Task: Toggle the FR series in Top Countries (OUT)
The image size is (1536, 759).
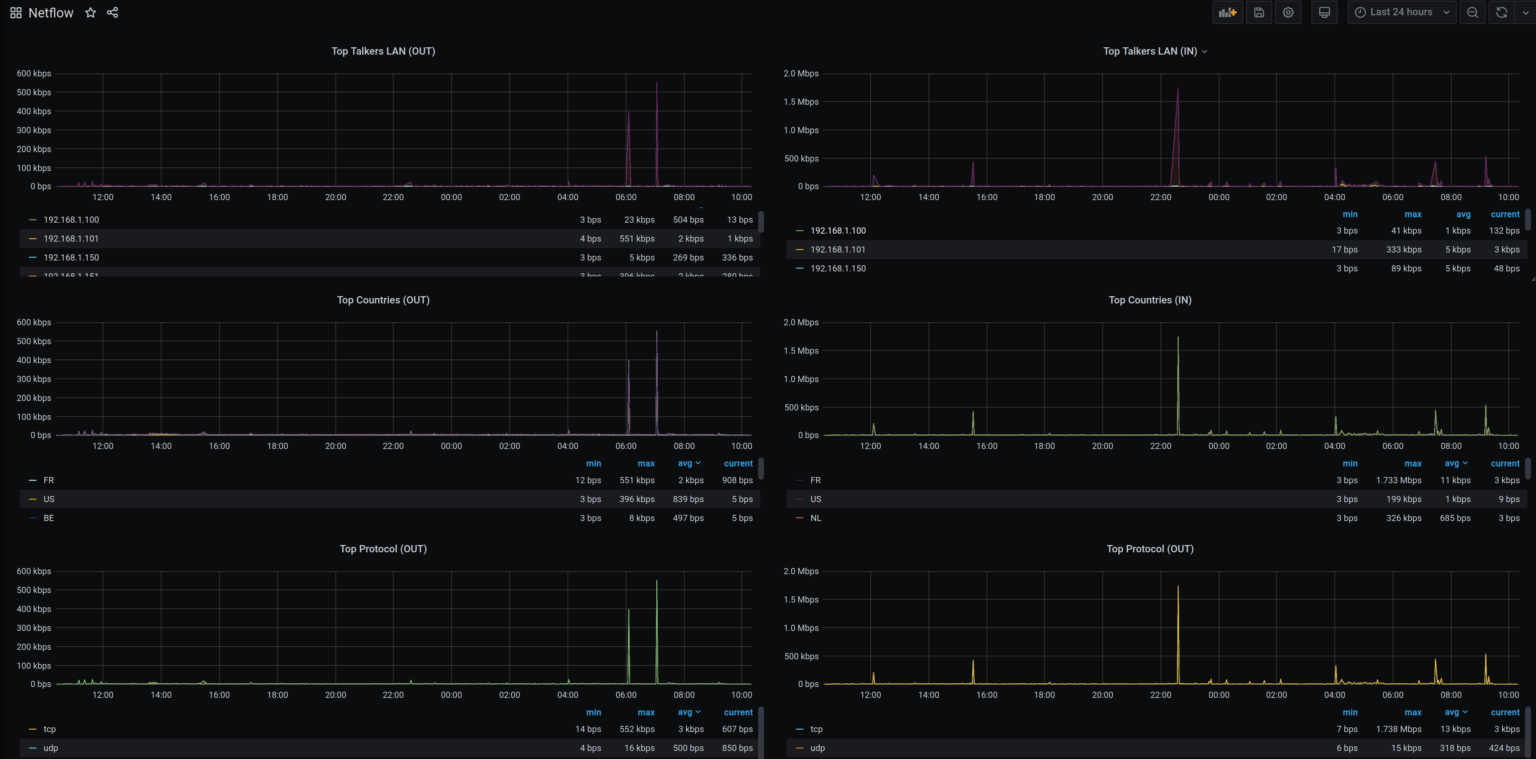Action: 49,480
